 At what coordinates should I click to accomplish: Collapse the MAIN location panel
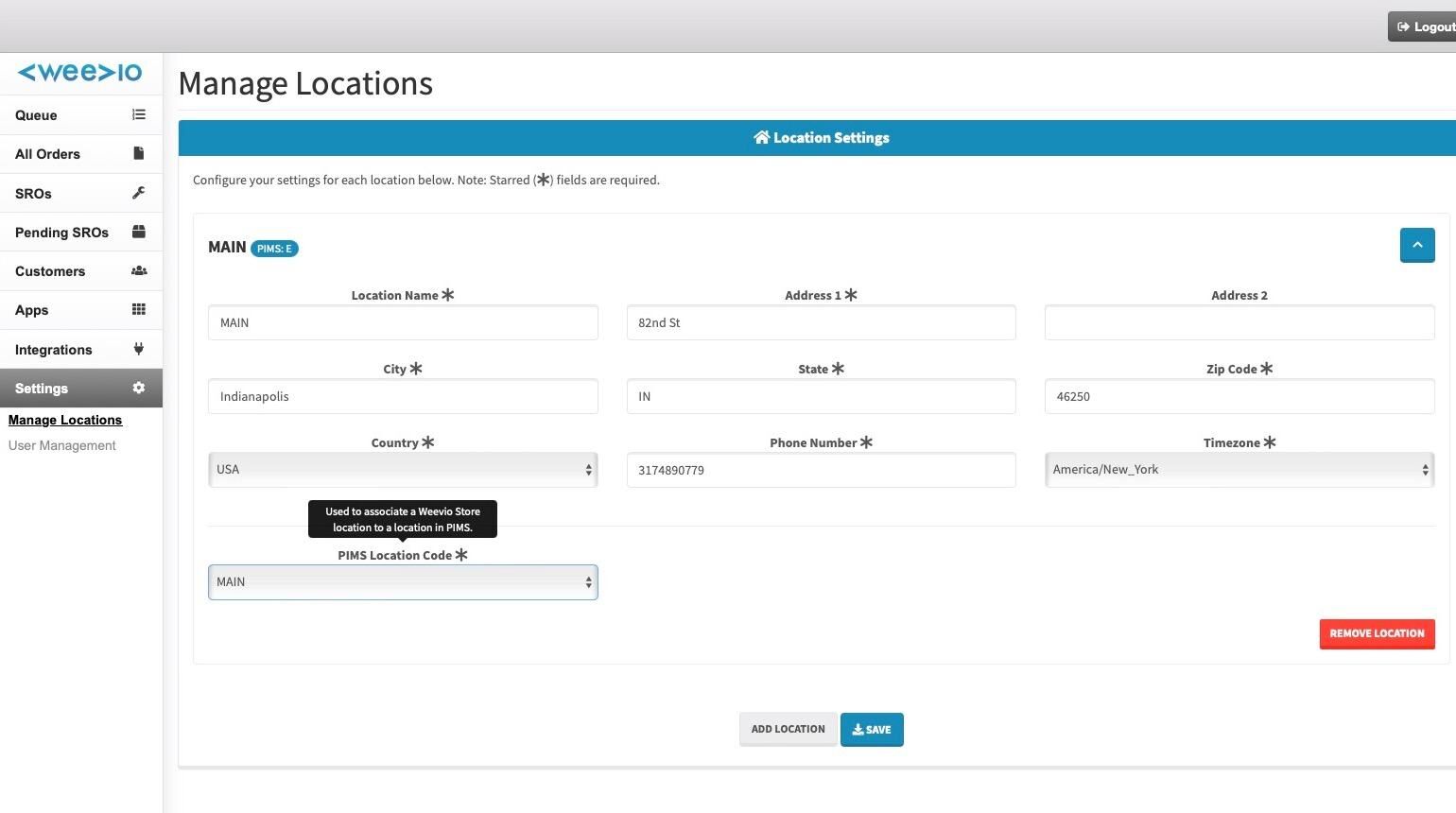1416,245
